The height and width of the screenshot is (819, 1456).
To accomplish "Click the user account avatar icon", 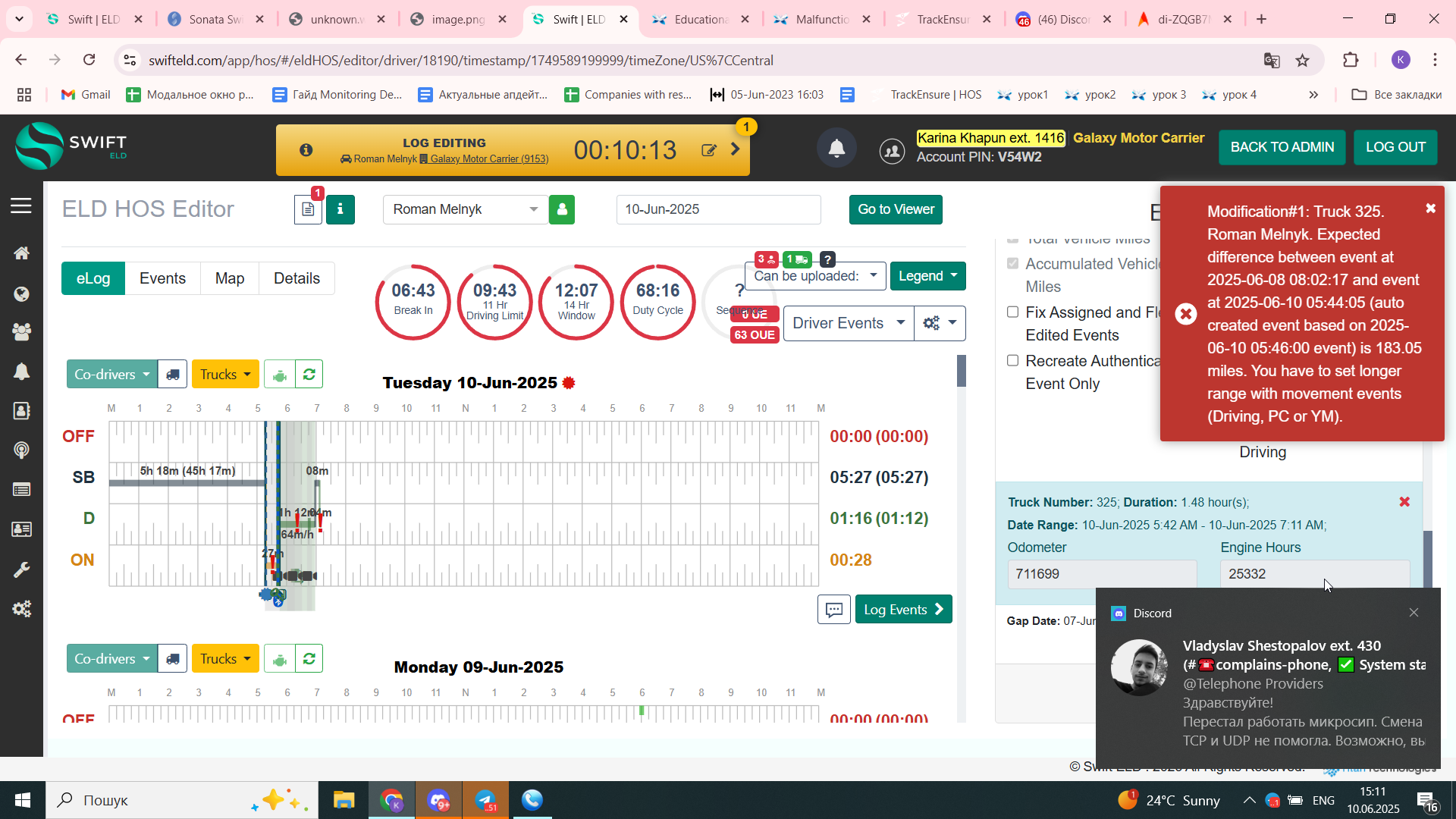I will coord(892,151).
